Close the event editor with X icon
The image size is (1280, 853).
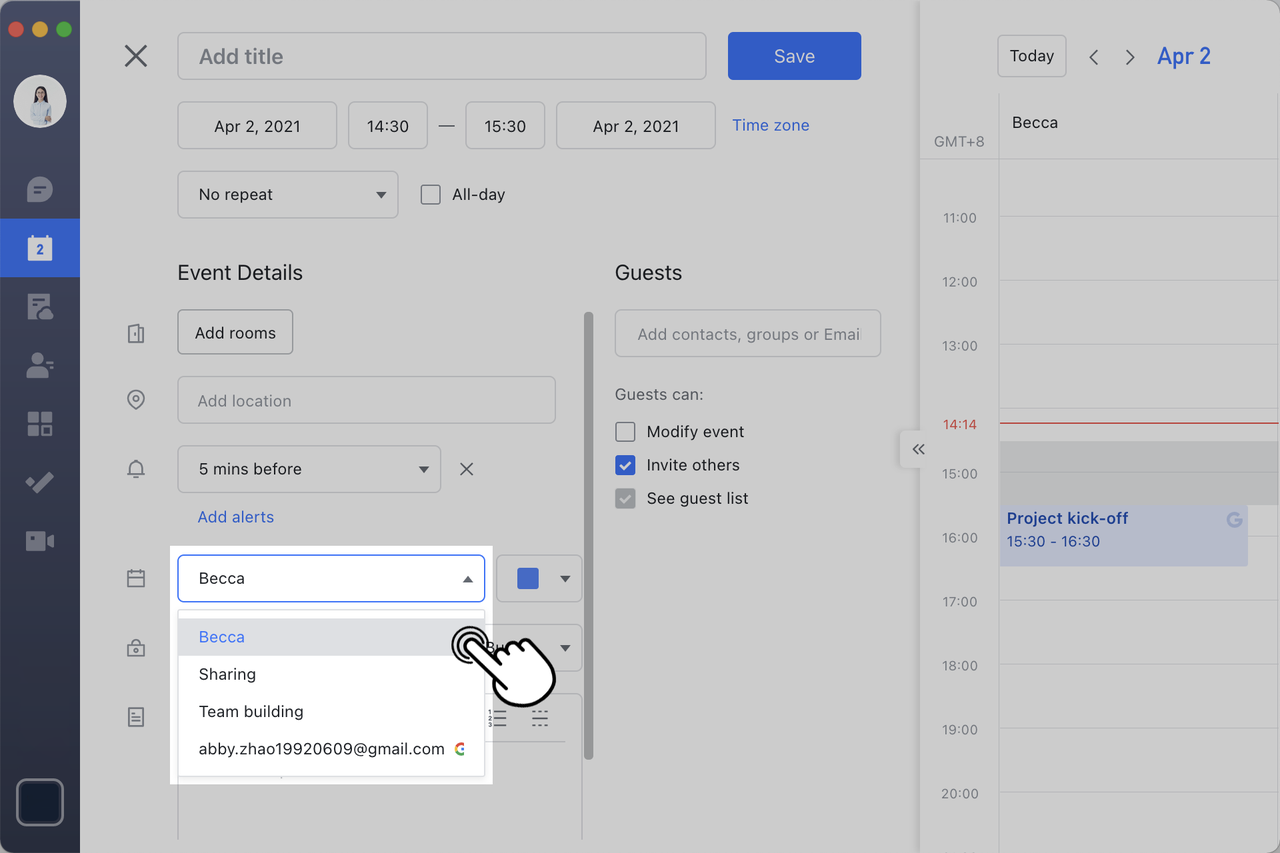(136, 56)
